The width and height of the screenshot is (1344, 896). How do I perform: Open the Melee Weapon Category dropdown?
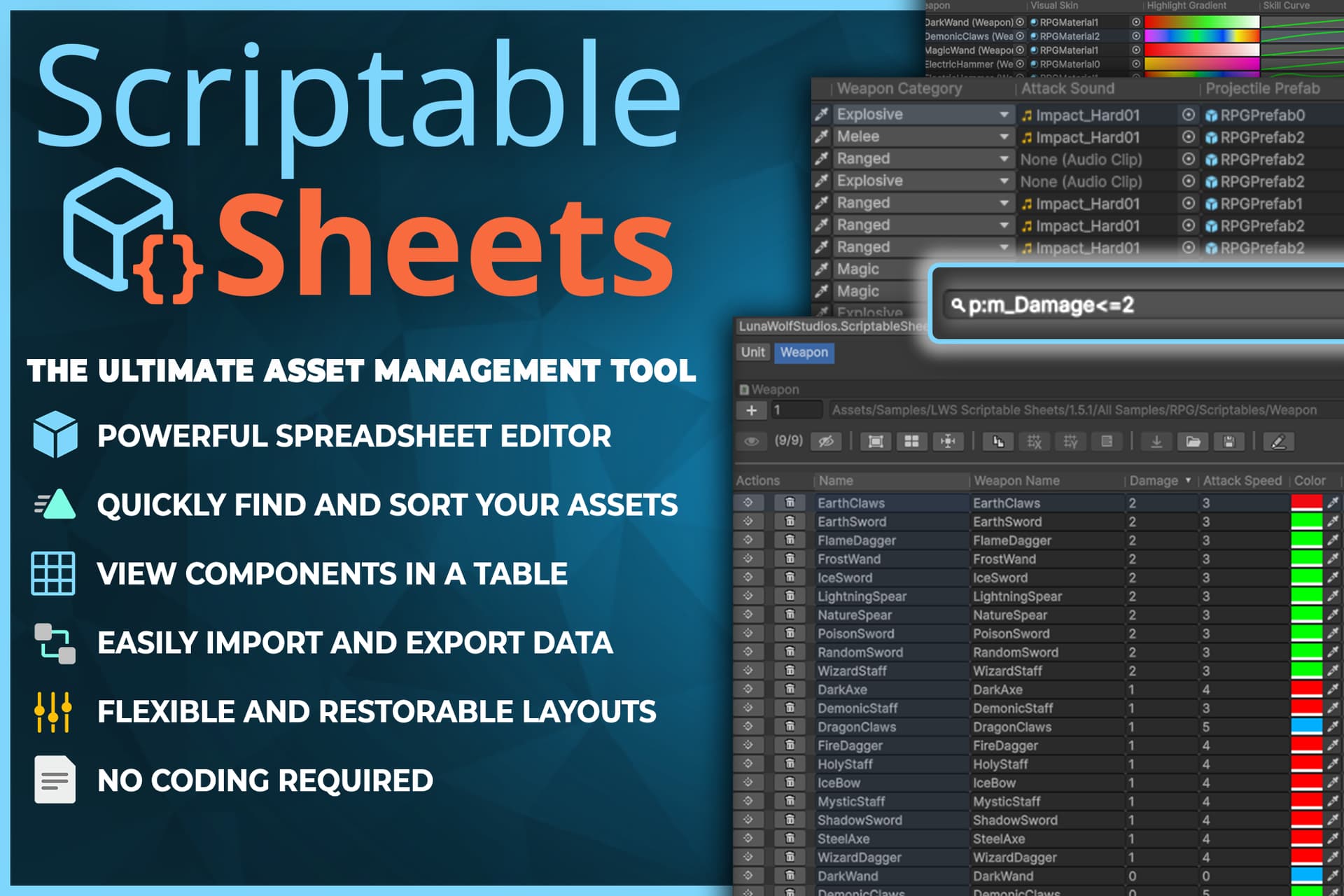pyautogui.click(x=1004, y=136)
